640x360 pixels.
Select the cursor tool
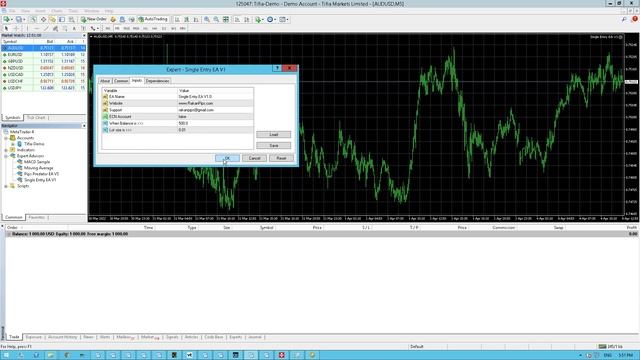[x=6, y=29]
